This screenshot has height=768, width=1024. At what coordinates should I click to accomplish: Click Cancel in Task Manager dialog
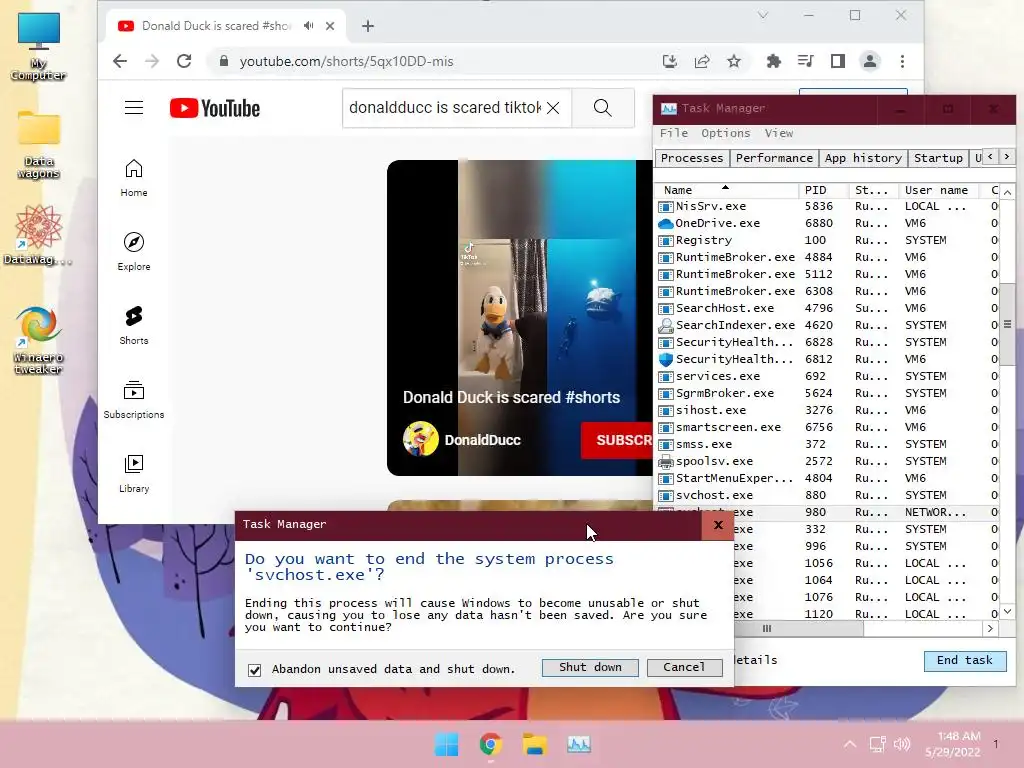(684, 667)
